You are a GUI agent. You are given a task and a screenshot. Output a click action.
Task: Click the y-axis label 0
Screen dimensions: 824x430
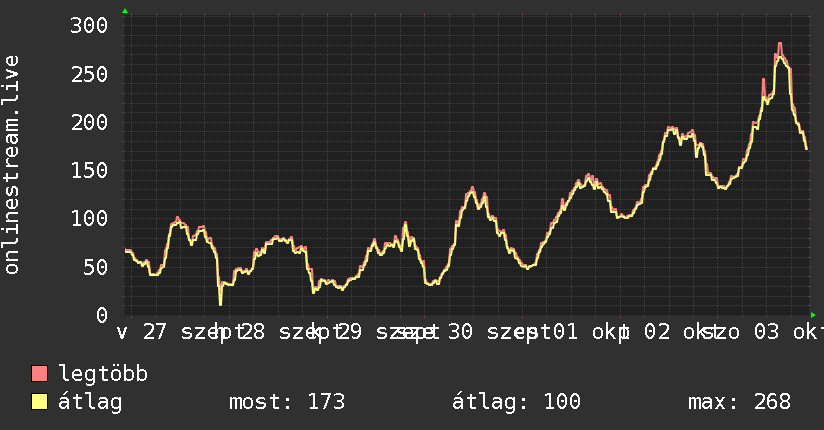coord(102,315)
